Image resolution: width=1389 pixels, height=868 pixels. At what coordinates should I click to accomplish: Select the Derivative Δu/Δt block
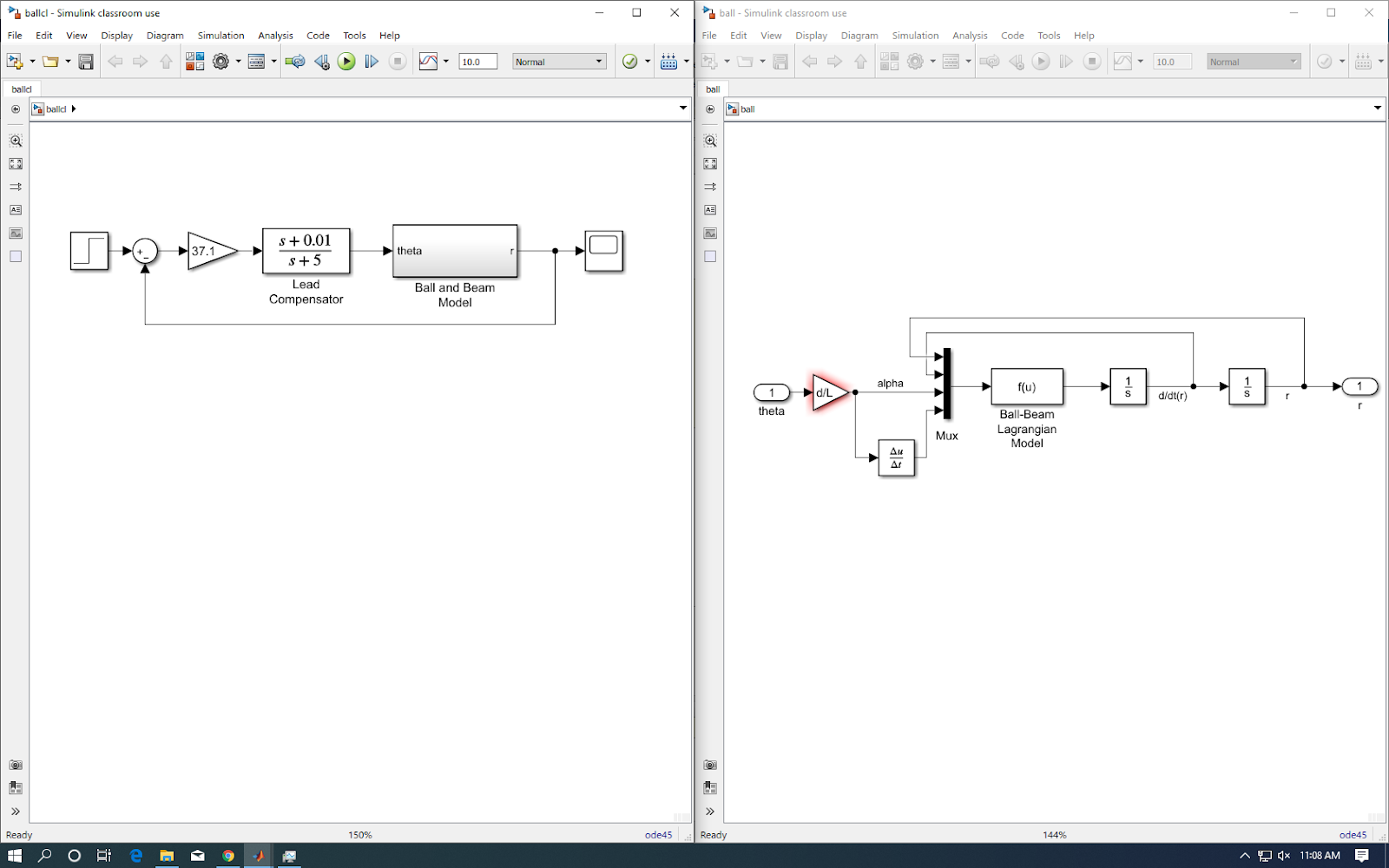coord(897,457)
